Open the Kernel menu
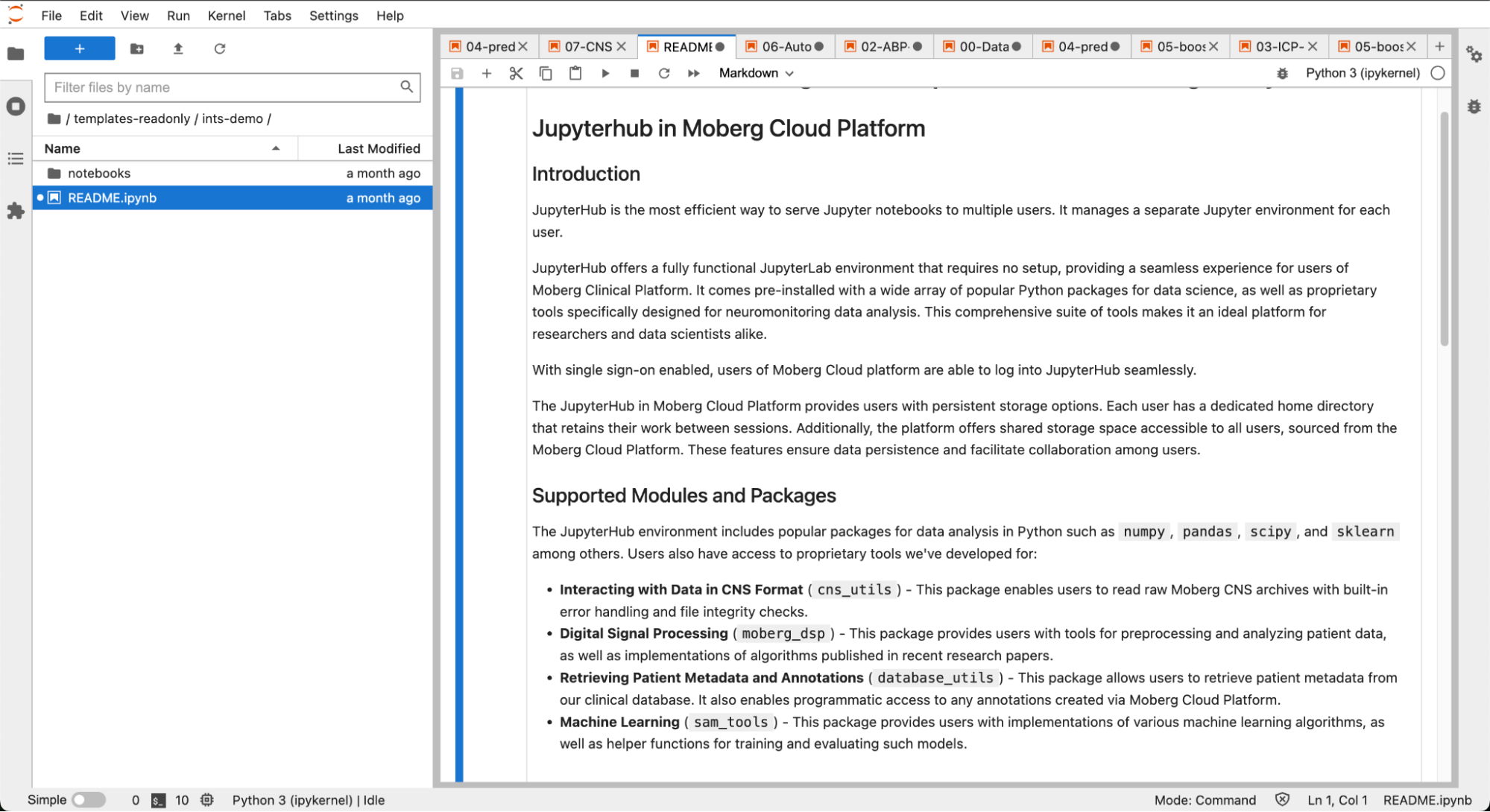The width and height of the screenshot is (1490, 812). [x=226, y=16]
